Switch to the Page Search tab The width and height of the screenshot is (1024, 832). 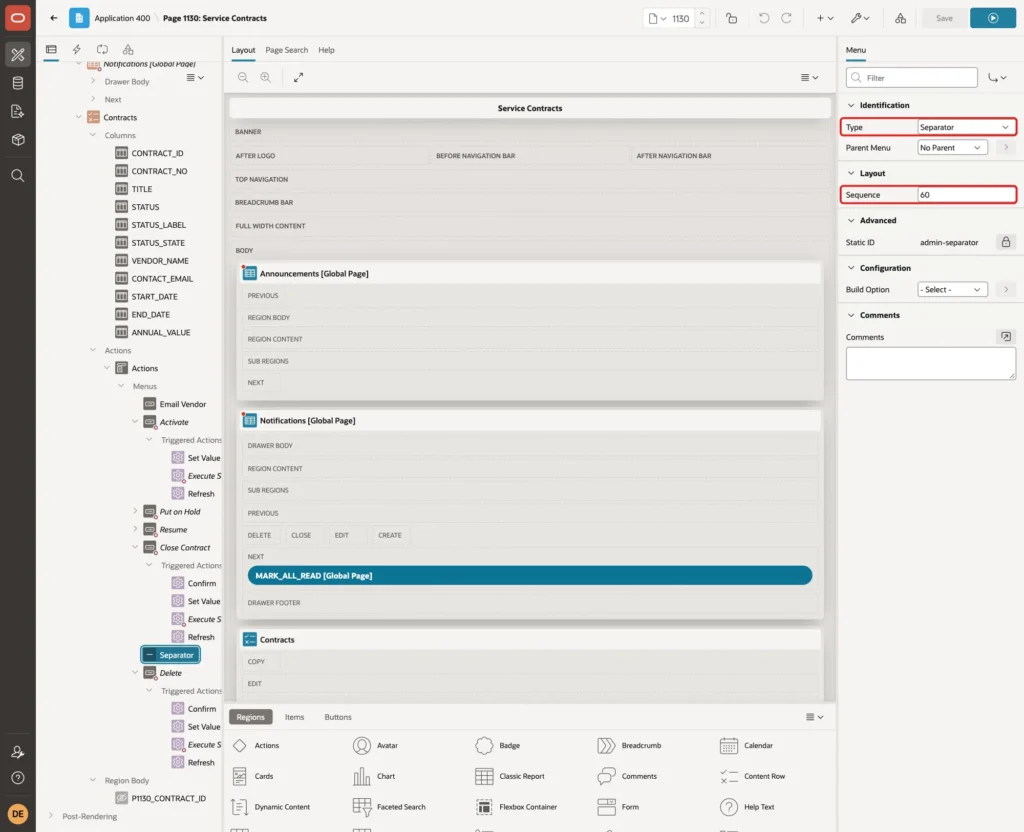286,50
